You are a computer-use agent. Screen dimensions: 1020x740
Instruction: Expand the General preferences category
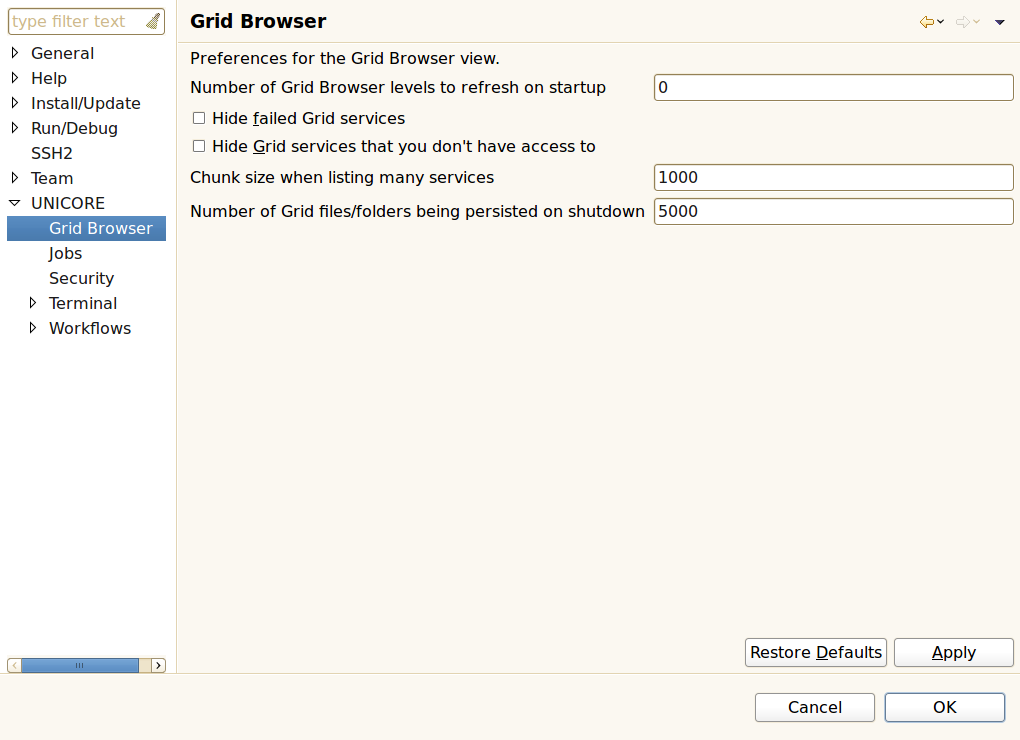[x=15, y=53]
